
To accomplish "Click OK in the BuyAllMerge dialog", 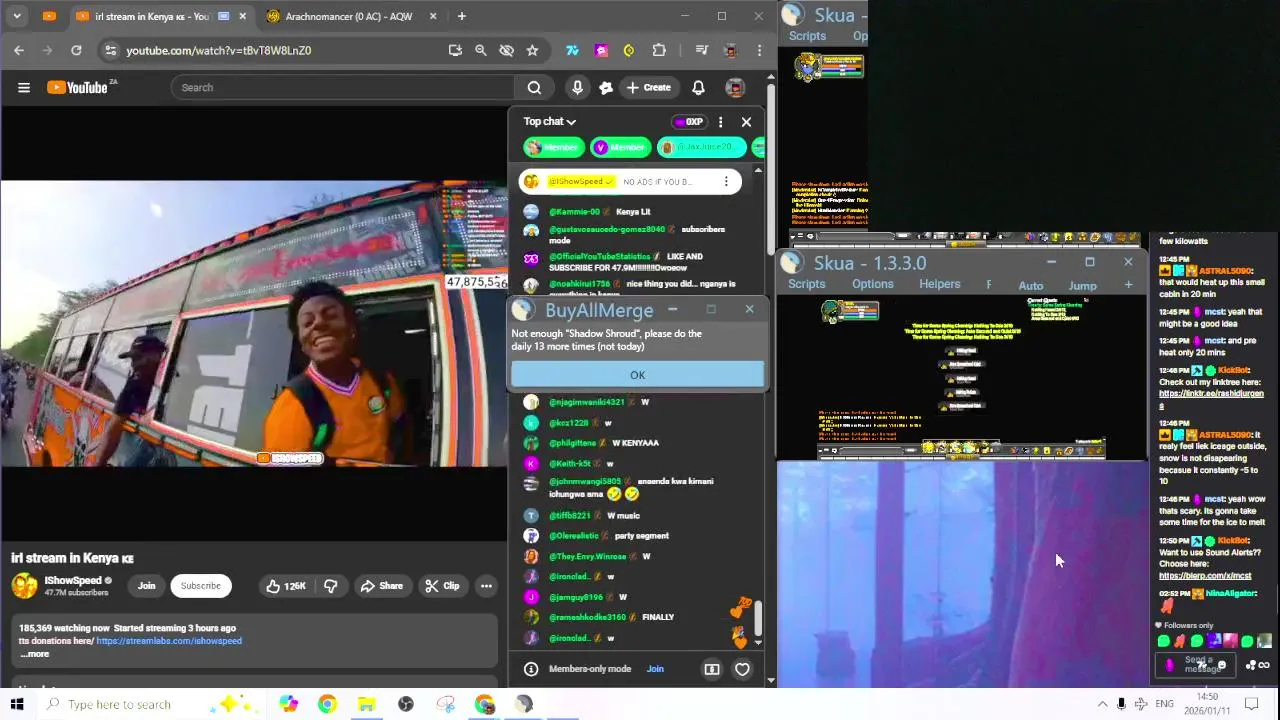I will pos(637,375).
